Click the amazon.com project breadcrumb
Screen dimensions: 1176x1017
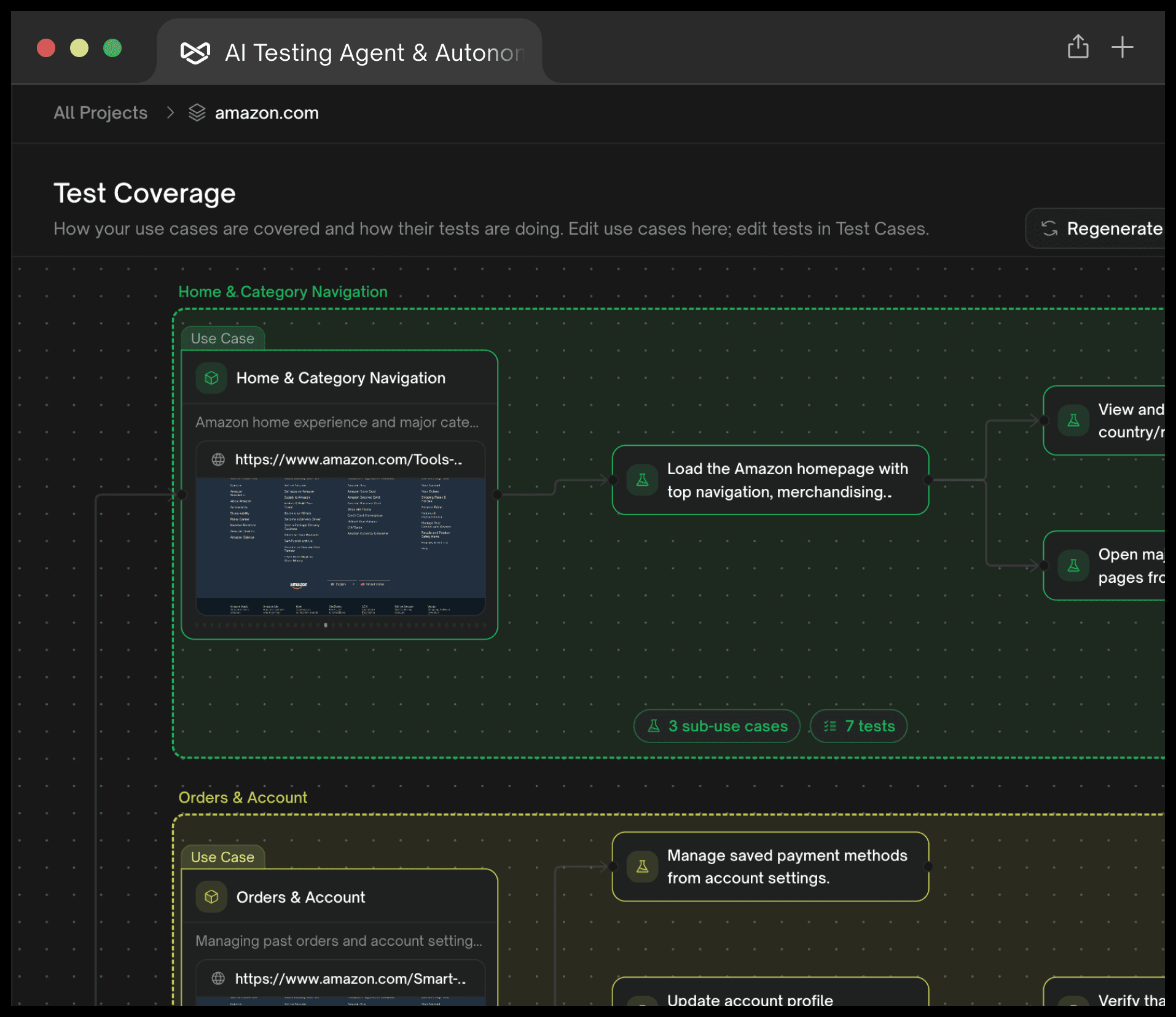click(x=267, y=113)
